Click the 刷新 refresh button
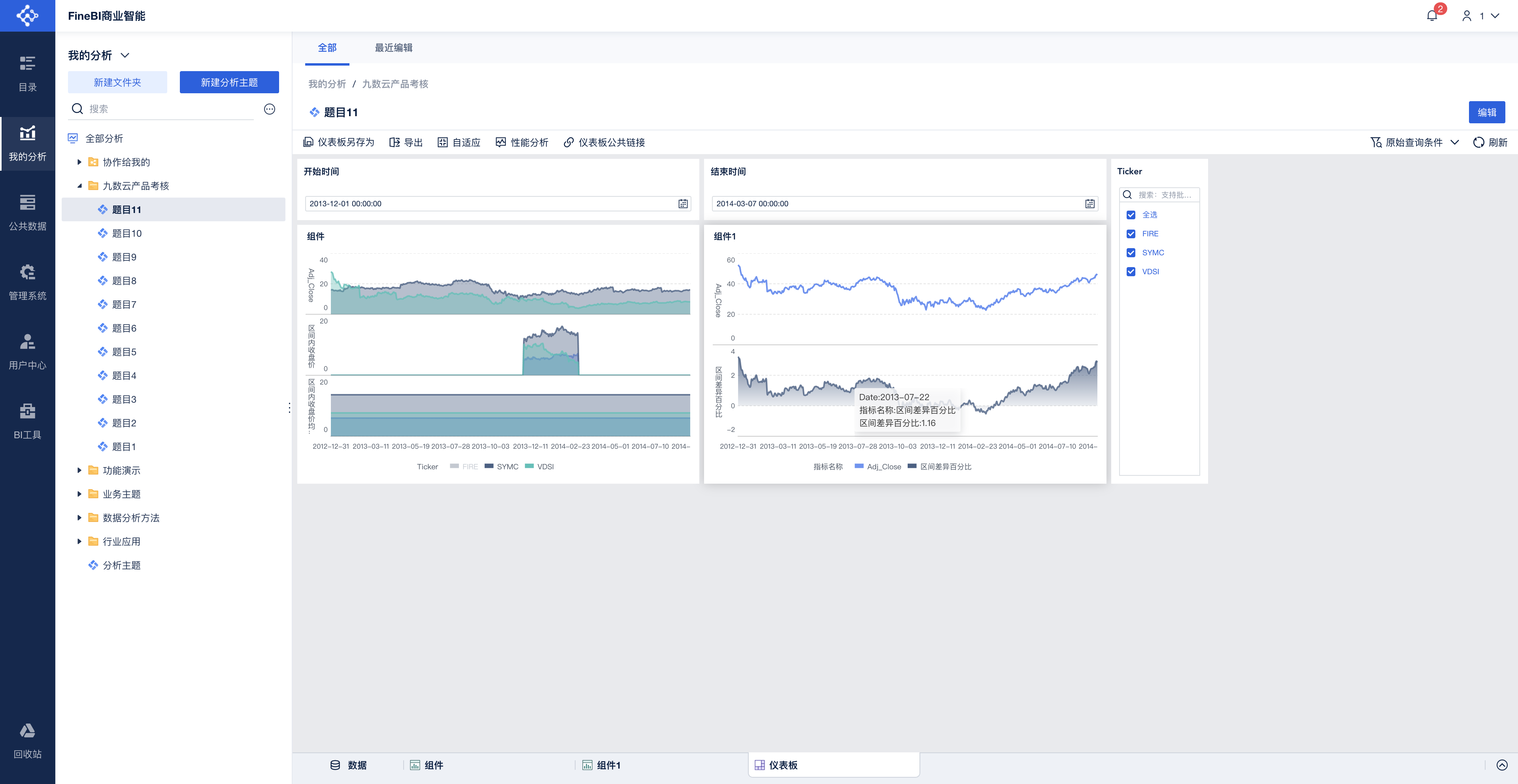The height and width of the screenshot is (784, 1518). [1490, 143]
